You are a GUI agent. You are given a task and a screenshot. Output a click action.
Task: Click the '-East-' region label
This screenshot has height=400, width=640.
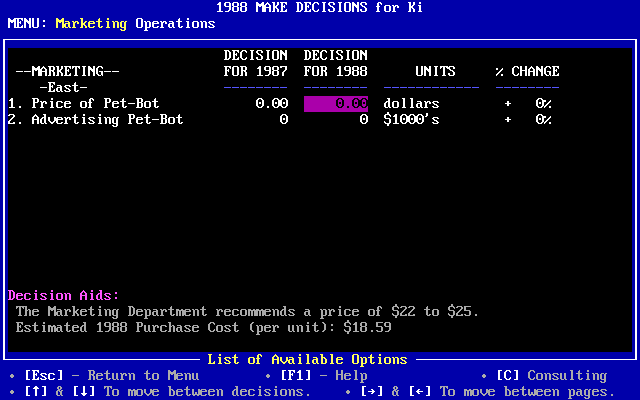(x=63, y=88)
